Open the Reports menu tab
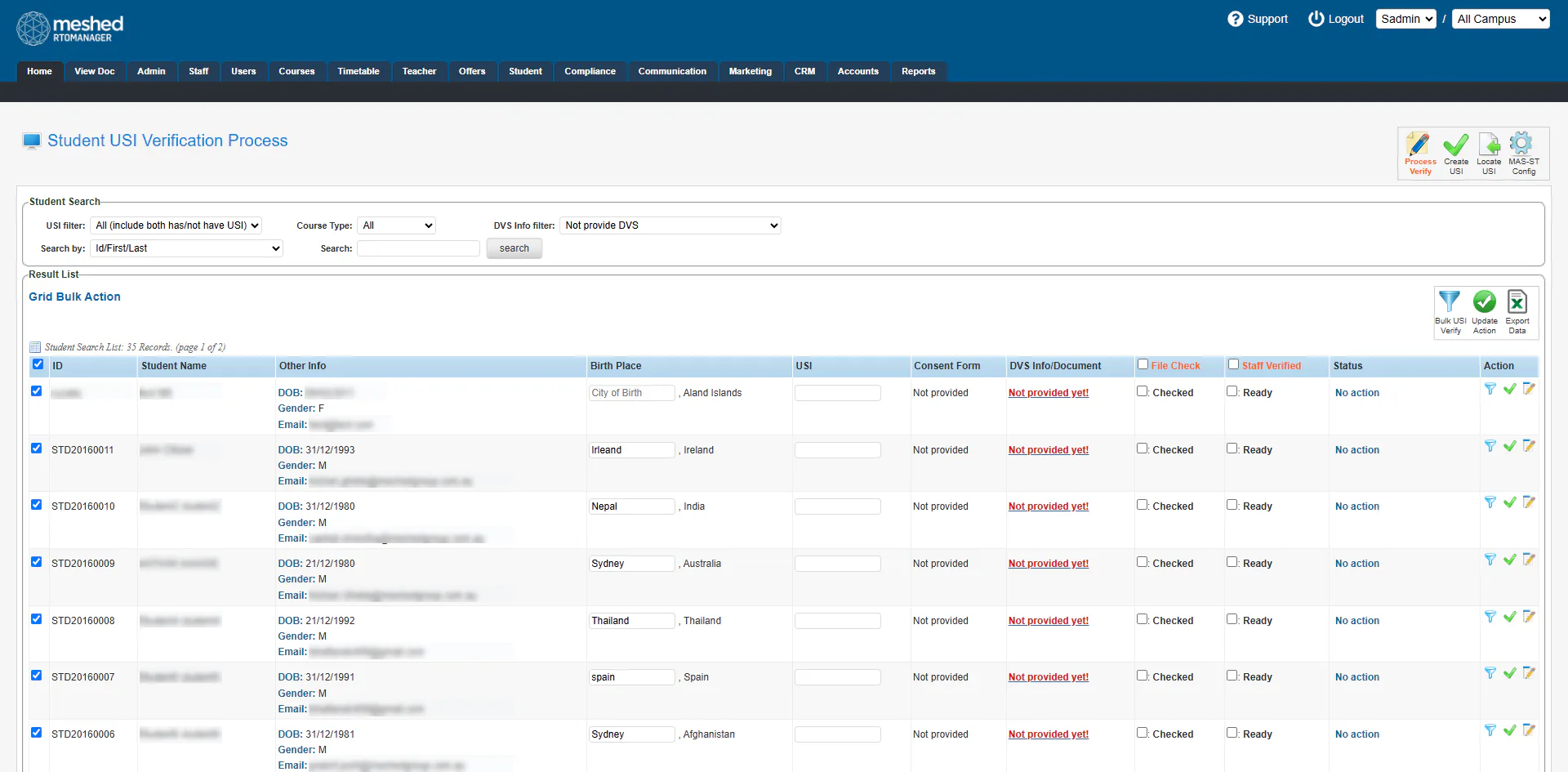Image resolution: width=1568 pixels, height=772 pixels. [918, 71]
